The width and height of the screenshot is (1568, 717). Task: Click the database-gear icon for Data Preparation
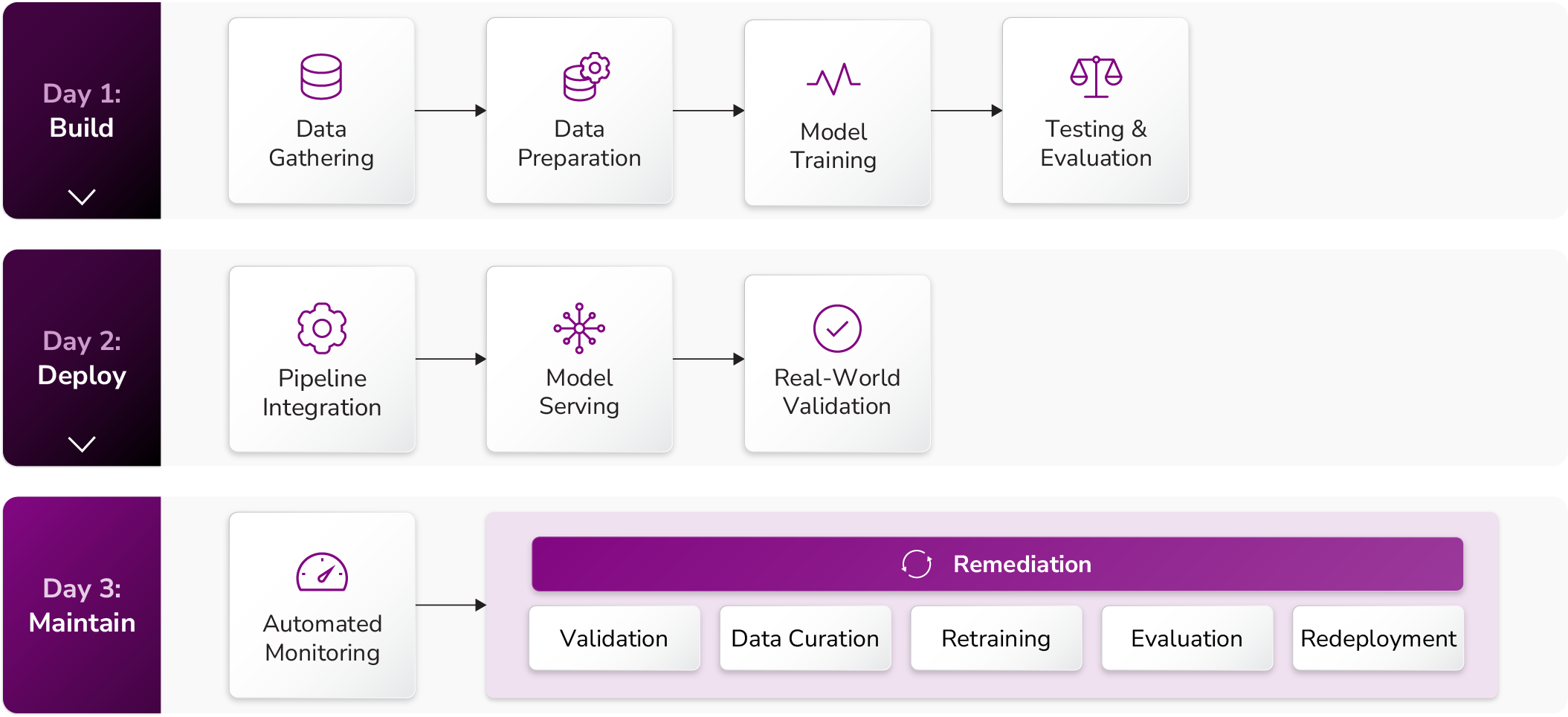click(586, 77)
